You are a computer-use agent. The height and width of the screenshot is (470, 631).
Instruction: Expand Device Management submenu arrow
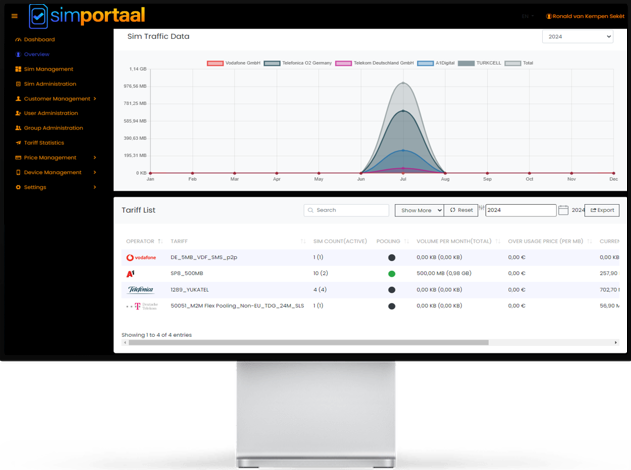[95, 172]
